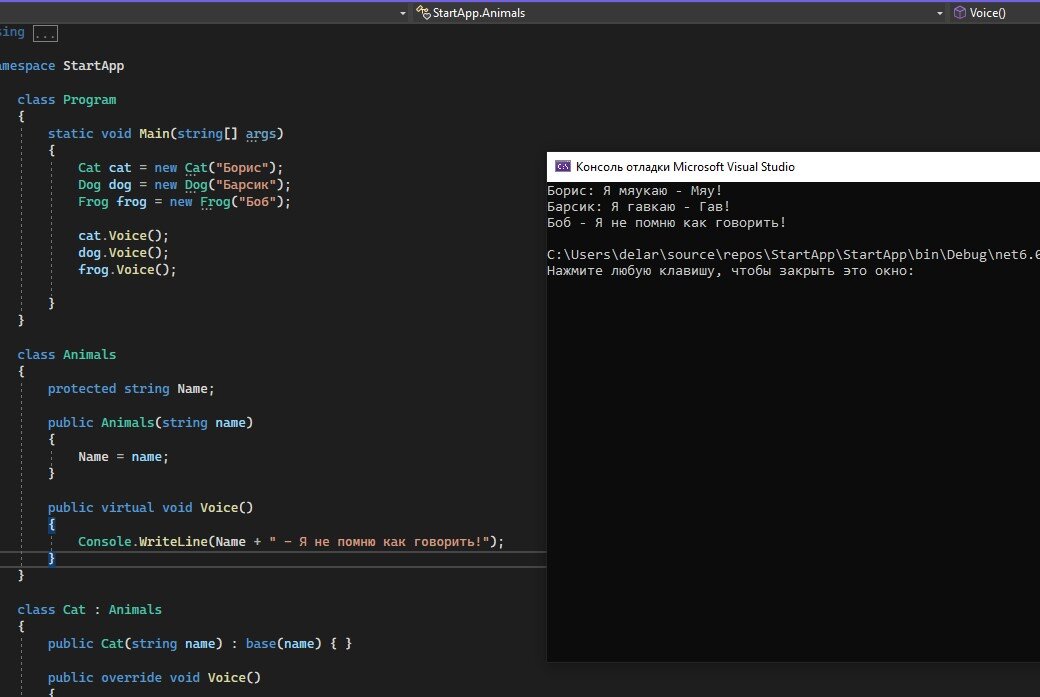Click the 'class Cat : Animals' declaration
1040x697 pixels.
click(90, 609)
